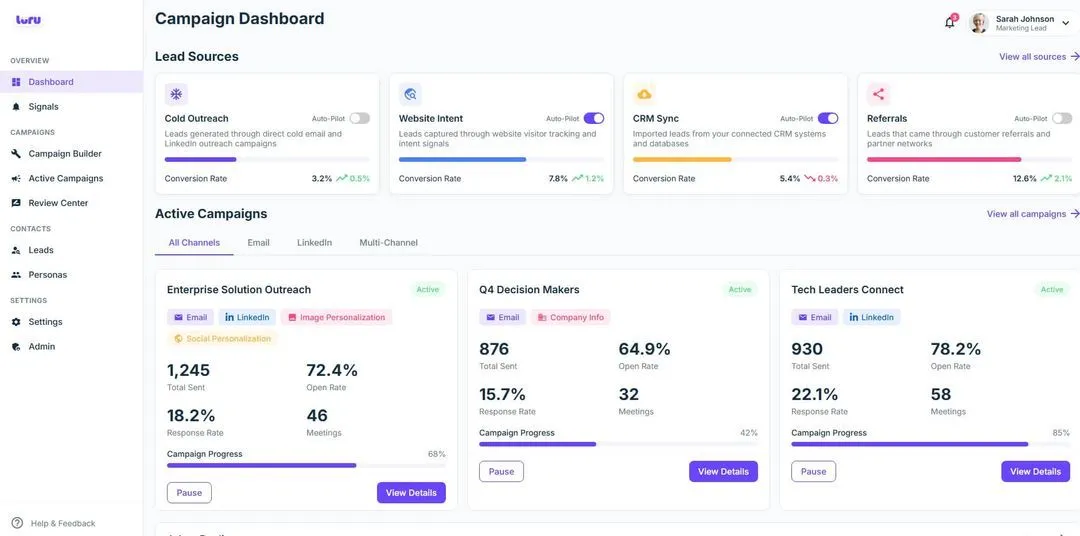This screenshot has height=536, width=1080.
Task: Pause the Q4 Decision Makers campaign
Action: point(501,471)
